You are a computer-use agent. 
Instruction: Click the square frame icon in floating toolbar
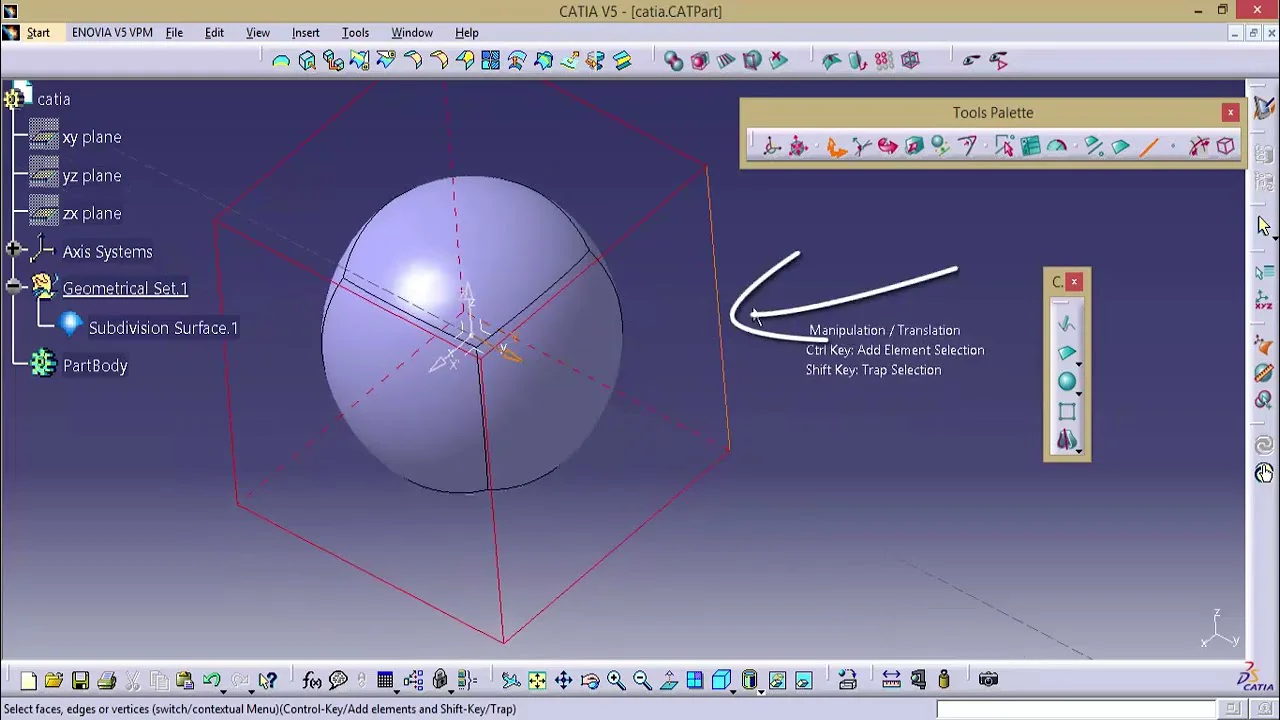click(1066, 411)
